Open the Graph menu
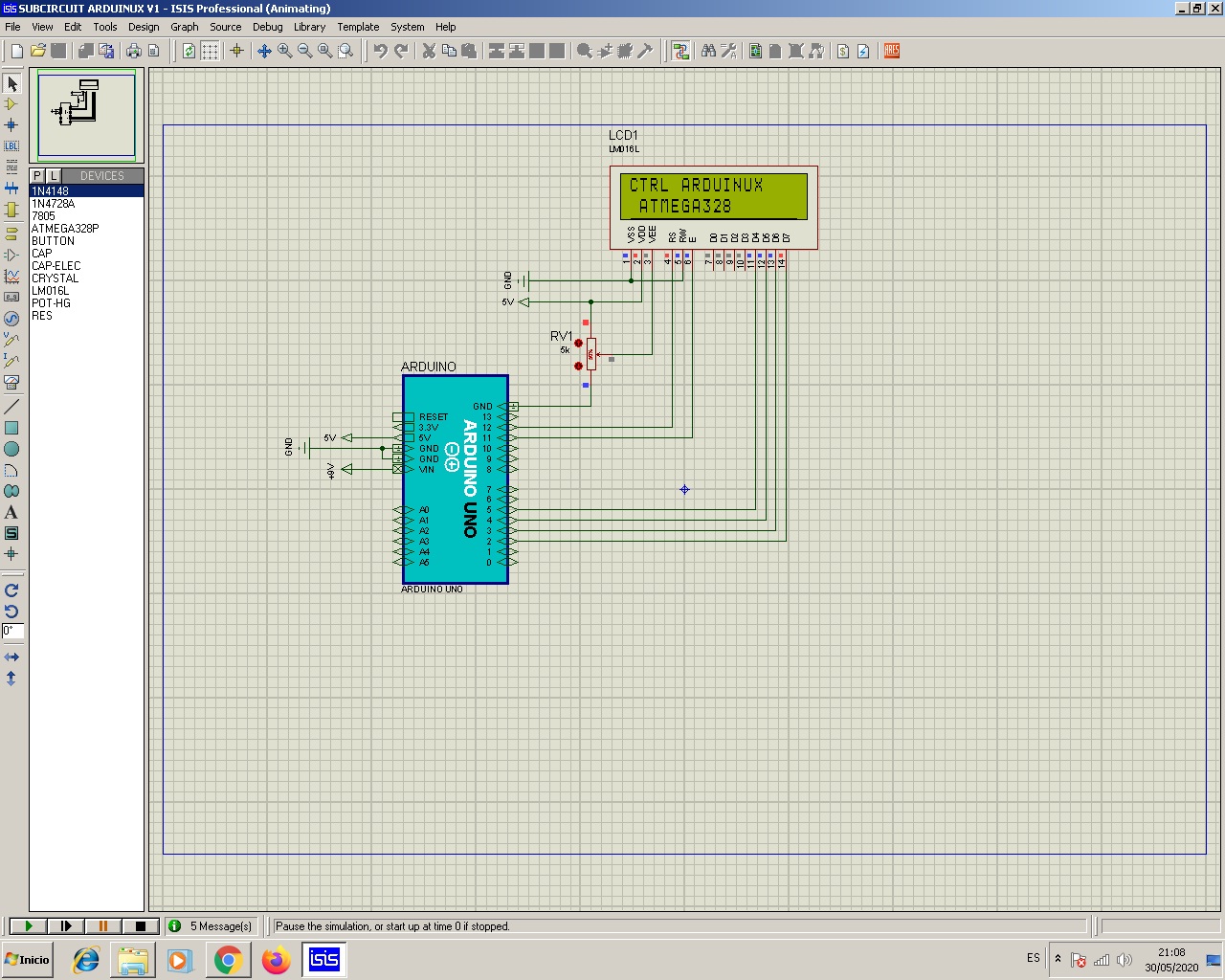1225x980 pixels. (185, 27)
